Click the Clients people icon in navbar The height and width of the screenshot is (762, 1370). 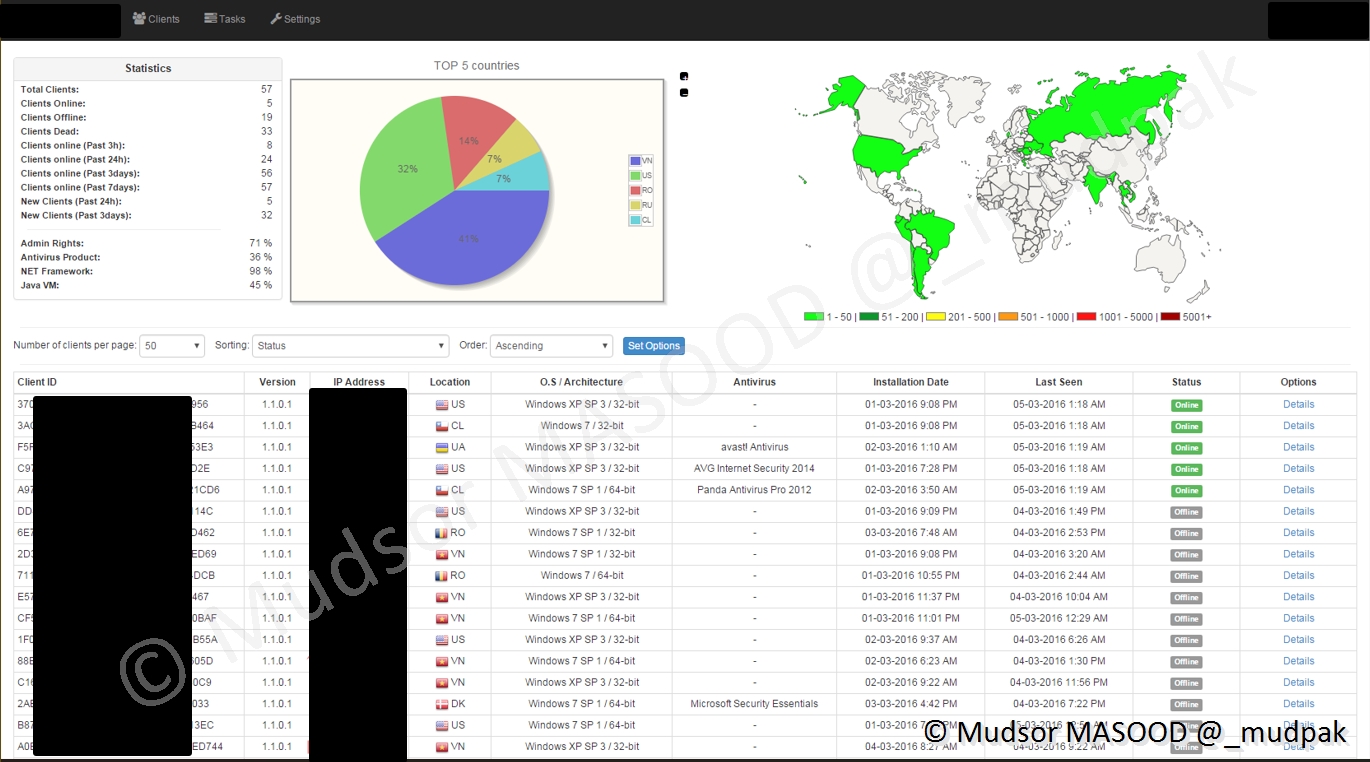[139, 19]
